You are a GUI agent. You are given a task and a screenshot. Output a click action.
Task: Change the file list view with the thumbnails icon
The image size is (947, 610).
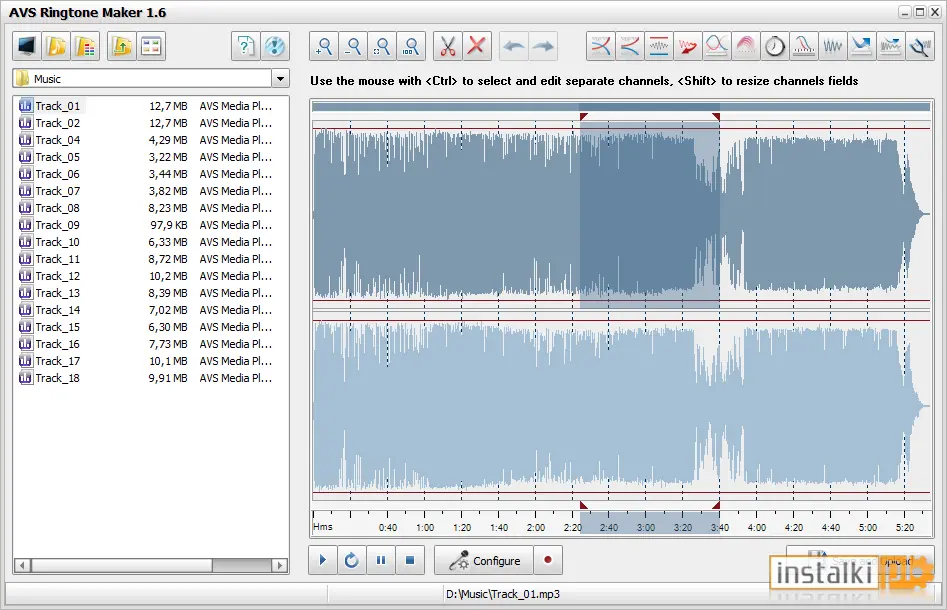click(x=151, y=47)
